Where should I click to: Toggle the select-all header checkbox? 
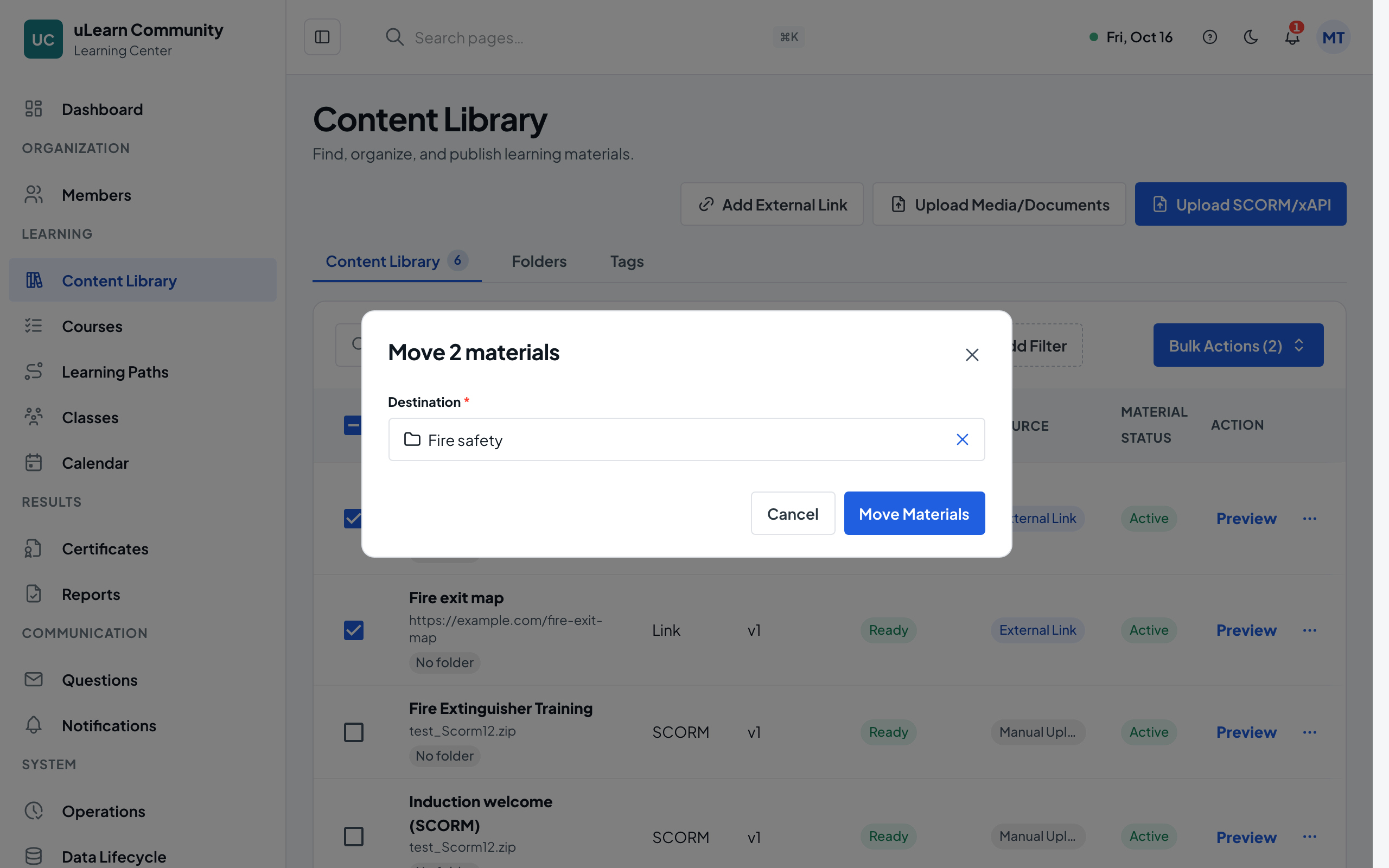(x=353, y=425)
